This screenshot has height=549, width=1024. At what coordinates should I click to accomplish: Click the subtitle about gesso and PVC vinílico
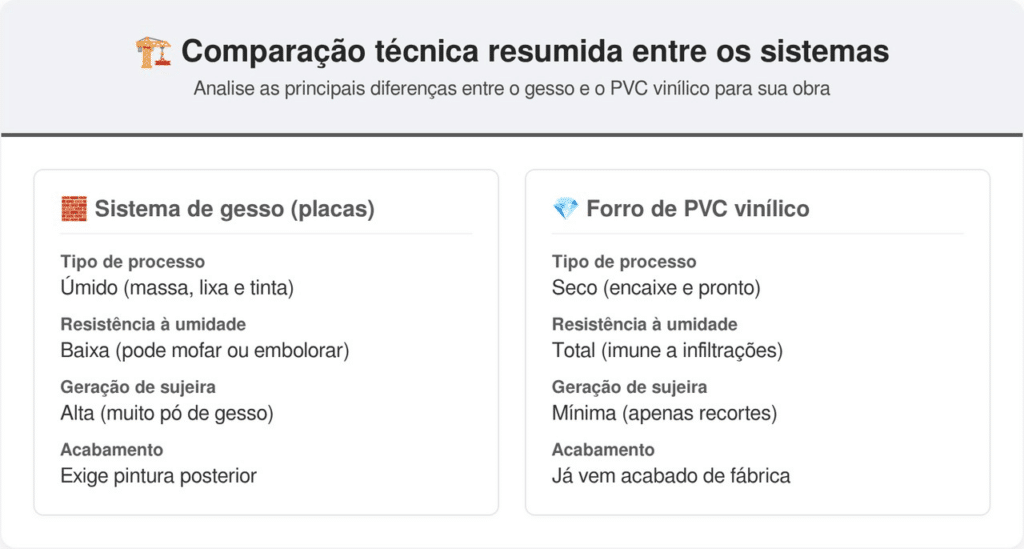(x=511, y=88)
